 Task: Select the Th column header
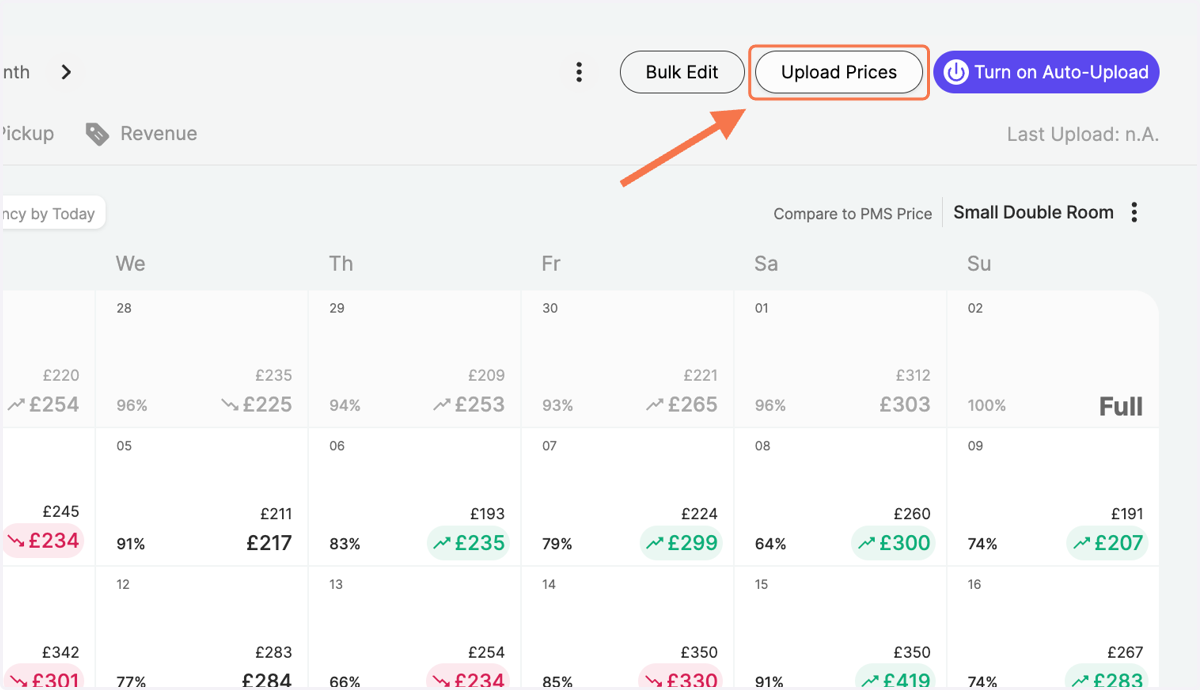(341, 263)
